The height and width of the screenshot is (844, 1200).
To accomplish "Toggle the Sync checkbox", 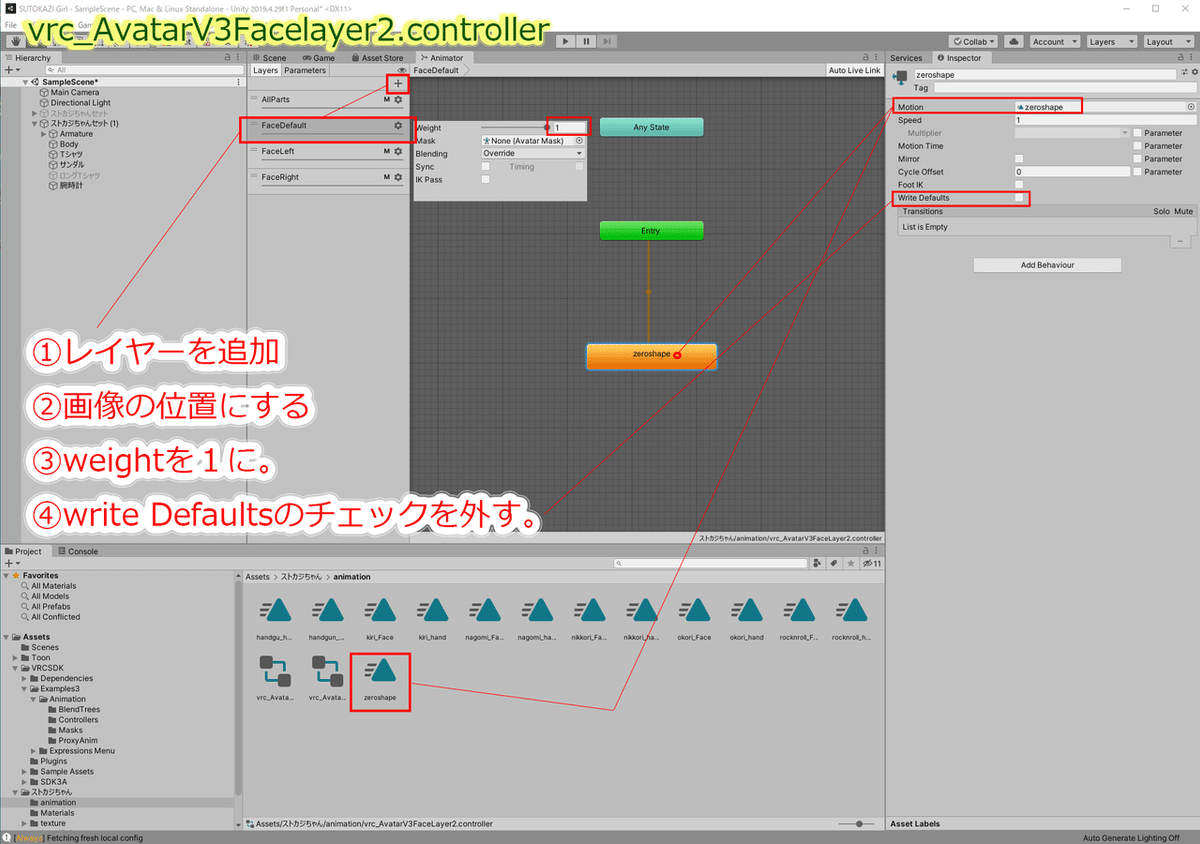I will pyautogui.click(x=486, y=167).
